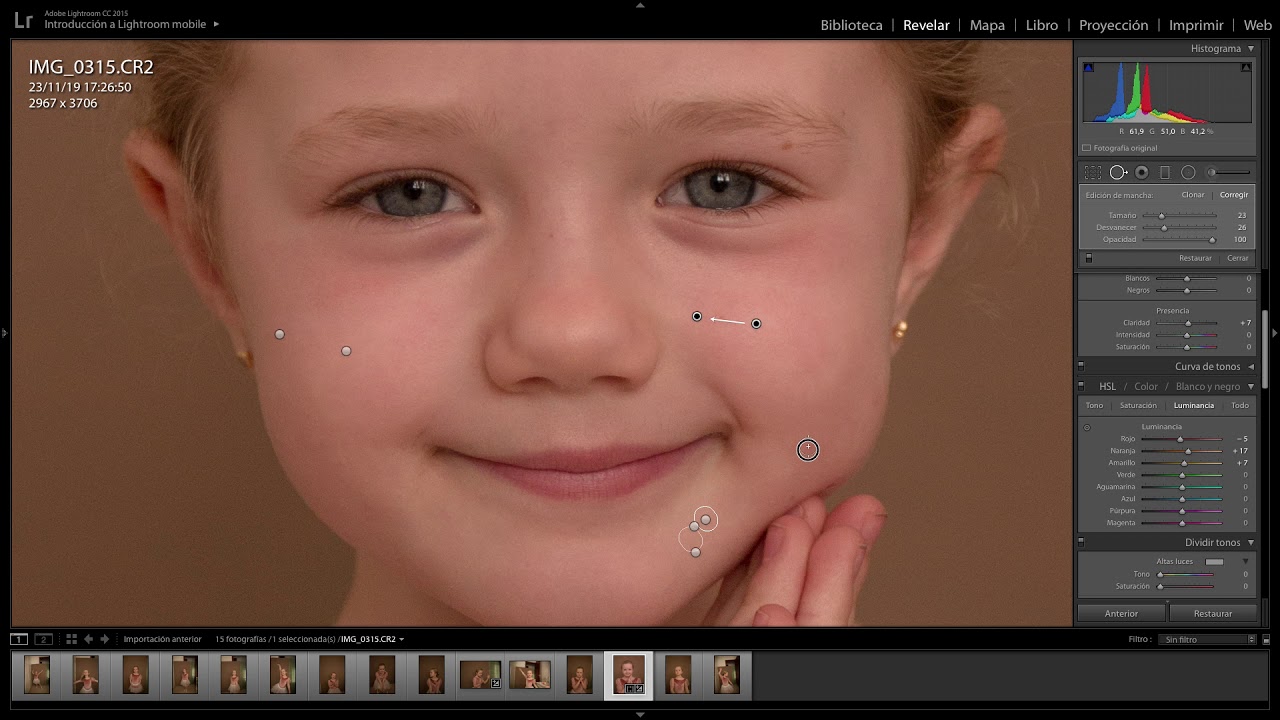Switch HSL view to Todo tab
The width and height of the screenshot is (1280, 720).
click(x=1240, y=406)
